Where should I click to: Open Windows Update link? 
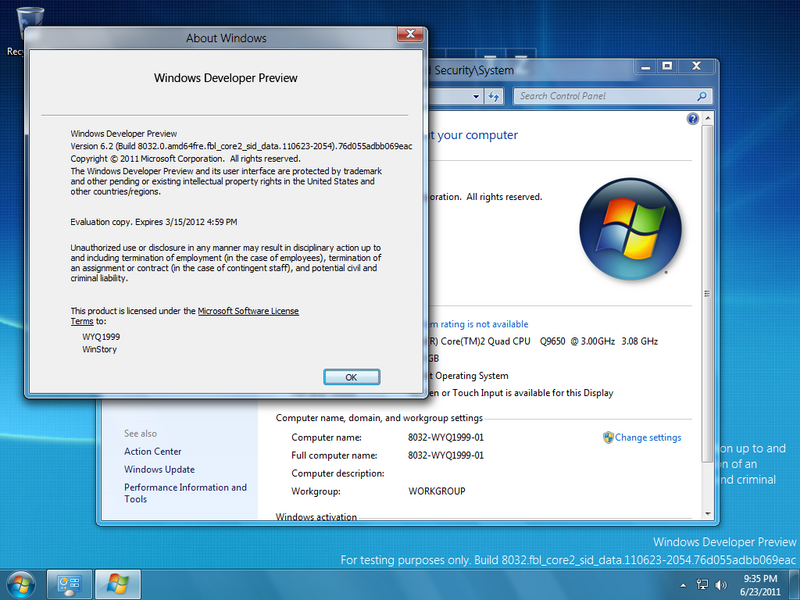point(159,469)
